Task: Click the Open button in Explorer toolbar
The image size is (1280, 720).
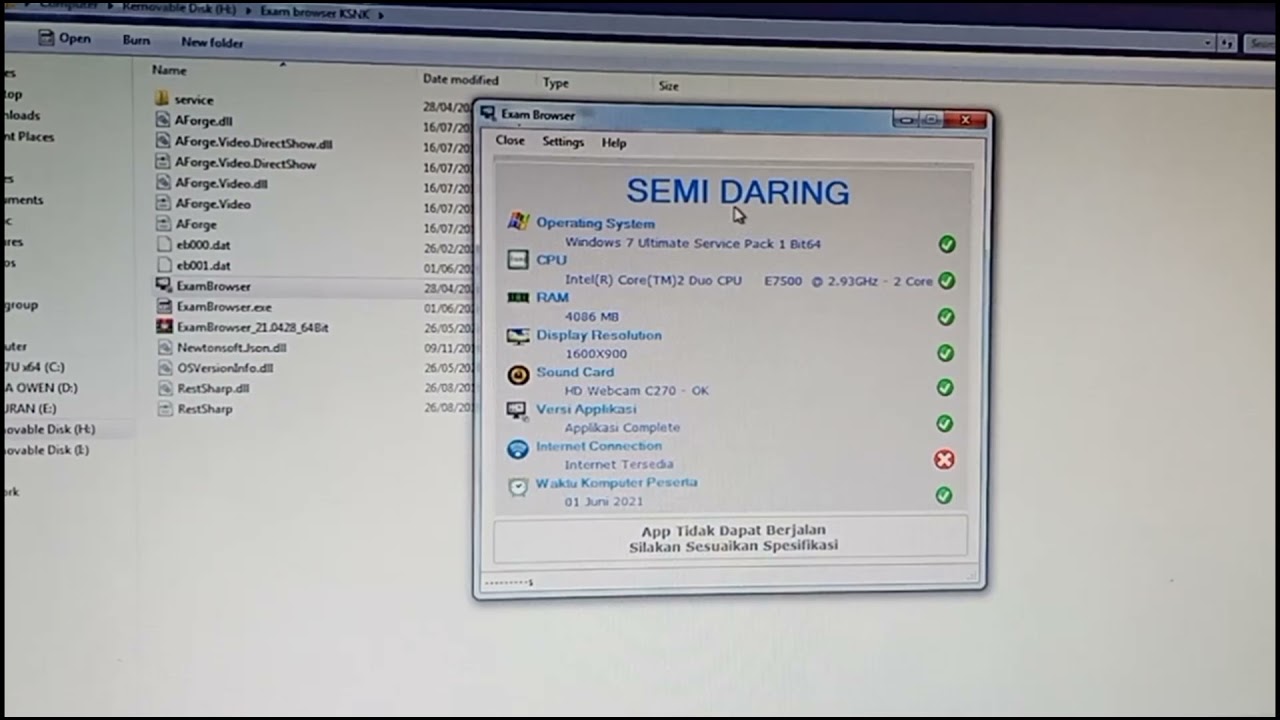Action: [x=64, y=38]
